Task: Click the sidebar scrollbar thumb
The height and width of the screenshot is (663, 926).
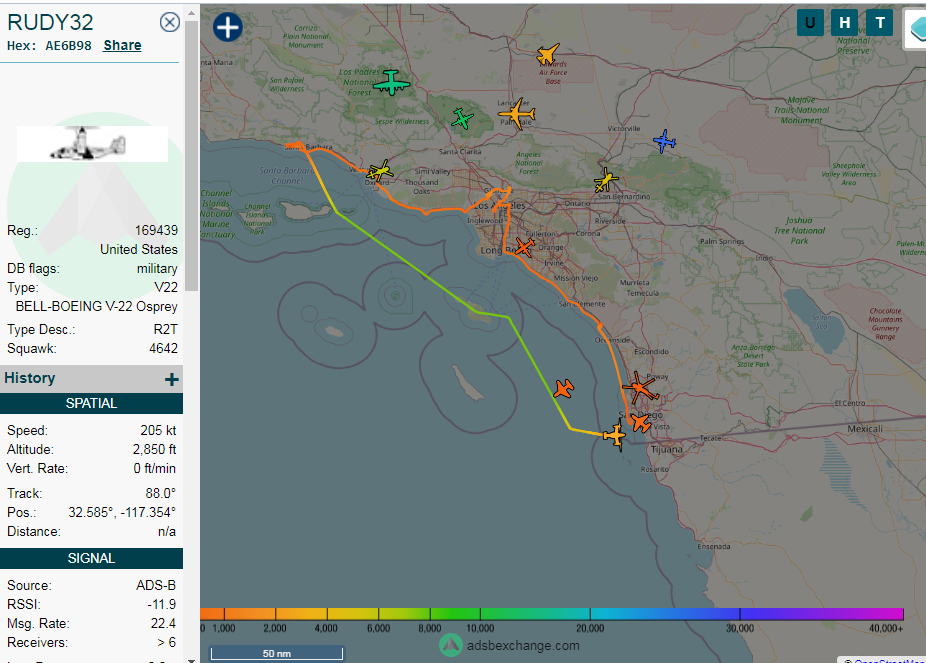Action: tap(191, 156)
